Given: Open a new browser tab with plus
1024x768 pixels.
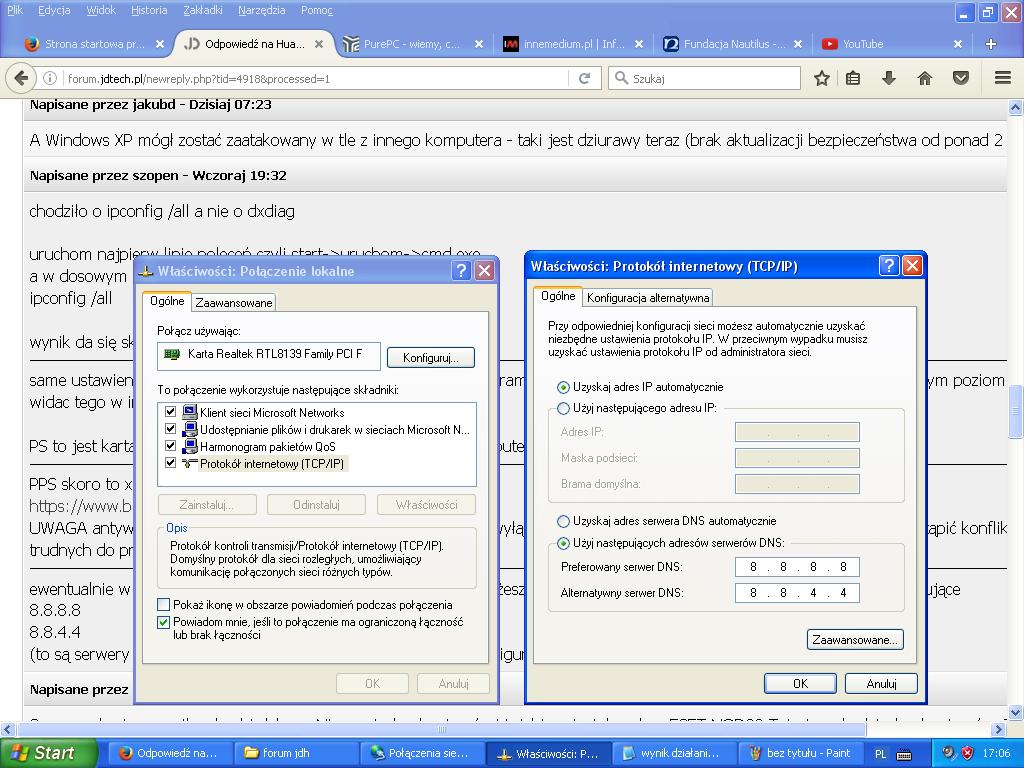Looking at the screenshot, I should 990,44.
